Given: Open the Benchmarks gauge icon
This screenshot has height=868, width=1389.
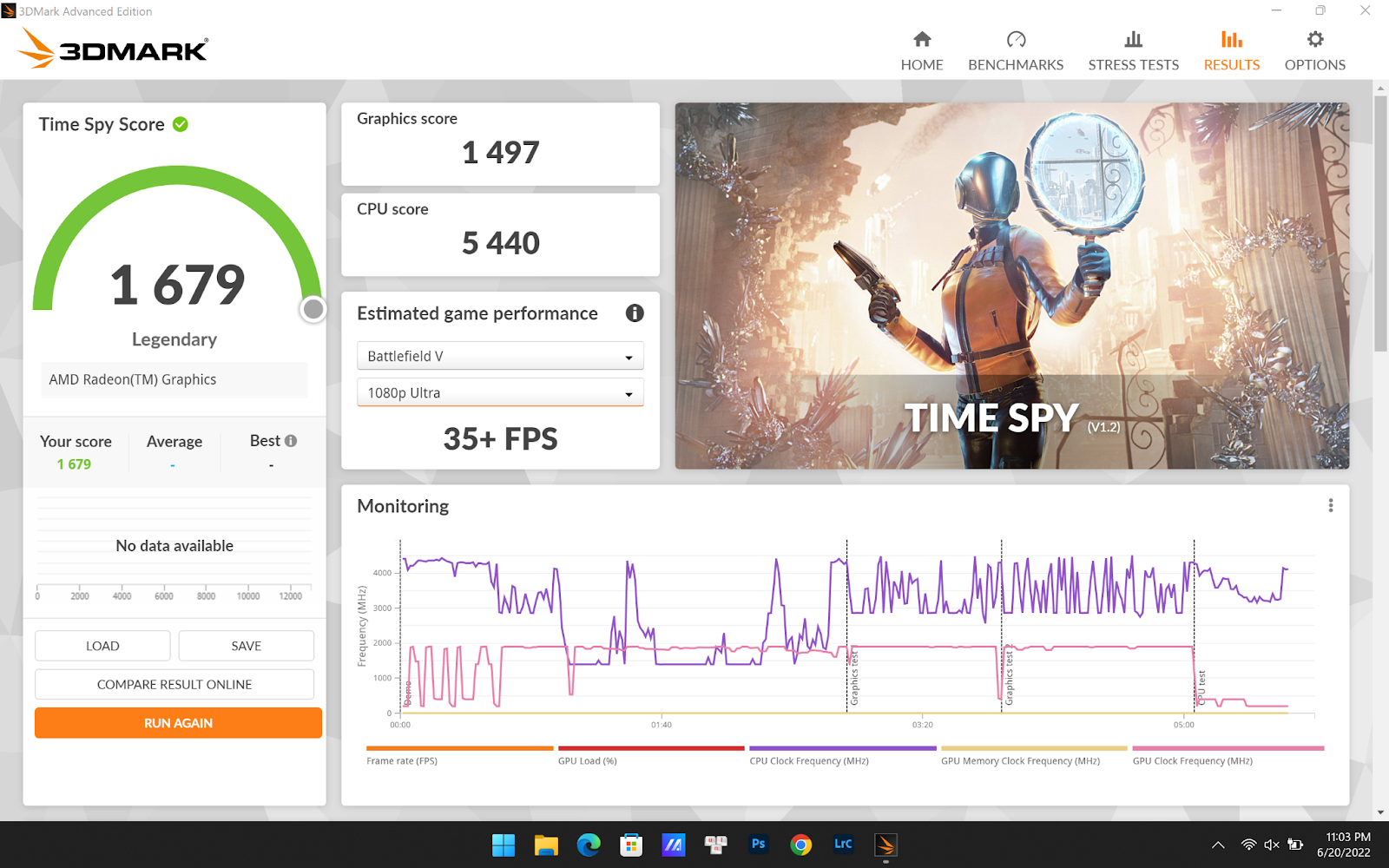Looking at the screenshot, I should point(1016,39).
